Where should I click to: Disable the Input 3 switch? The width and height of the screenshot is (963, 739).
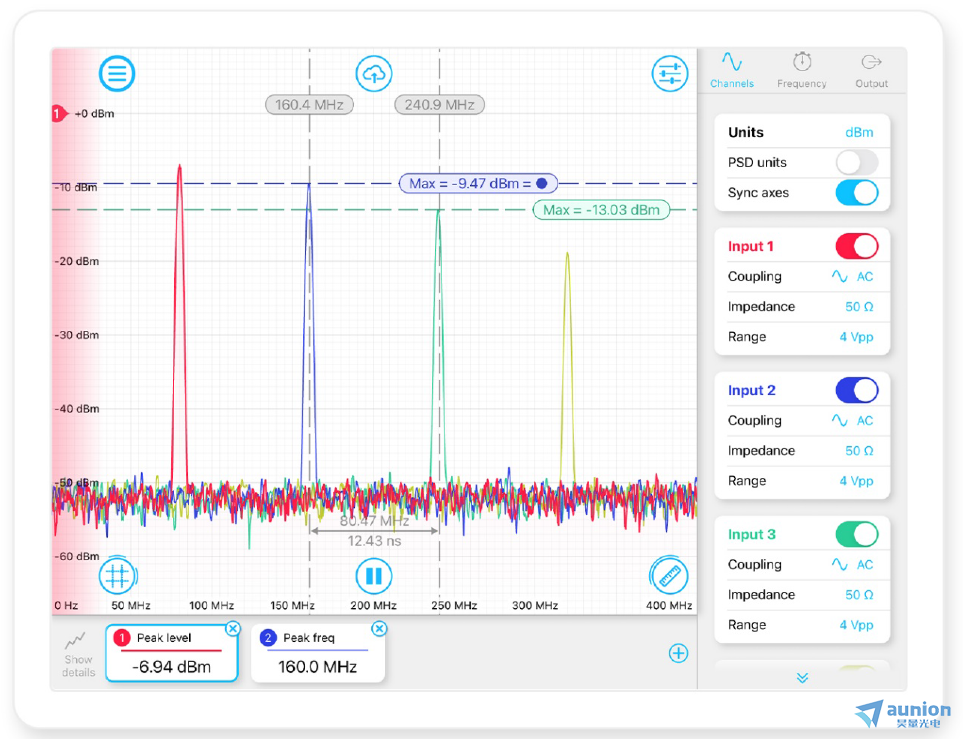tap(857, 534)
